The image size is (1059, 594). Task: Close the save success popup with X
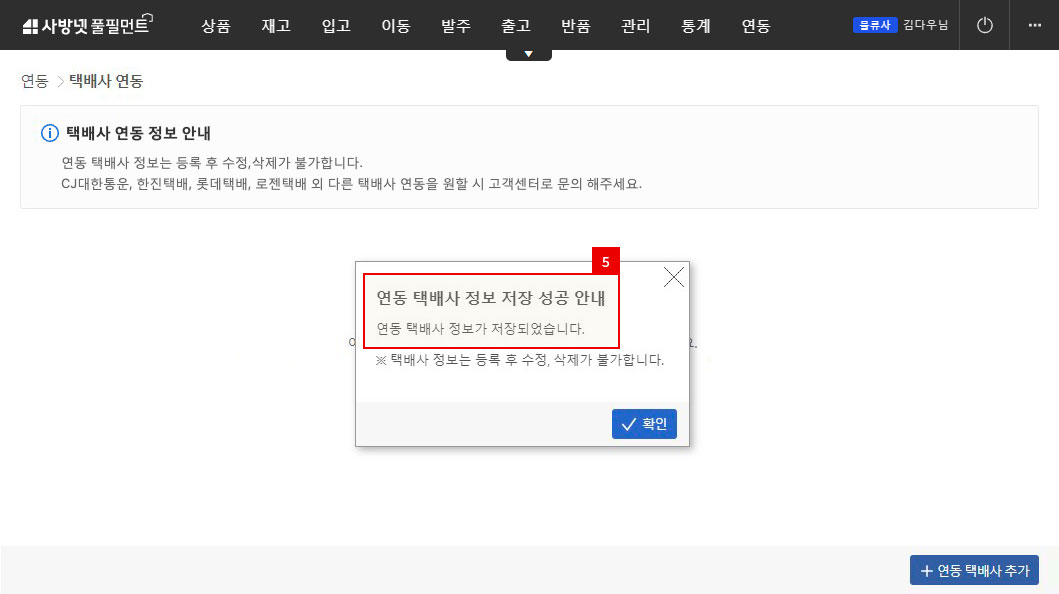pos(674,277)
